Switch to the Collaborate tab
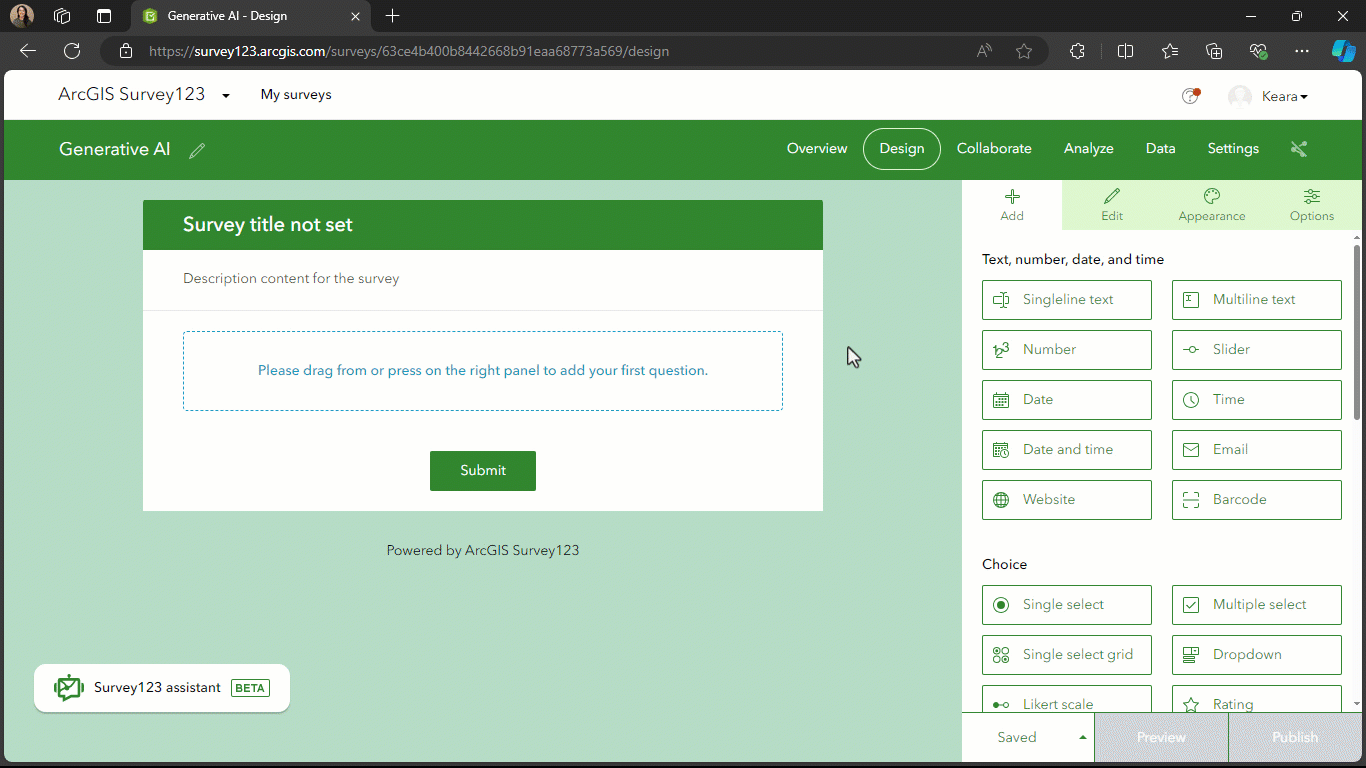 point(993,148)
